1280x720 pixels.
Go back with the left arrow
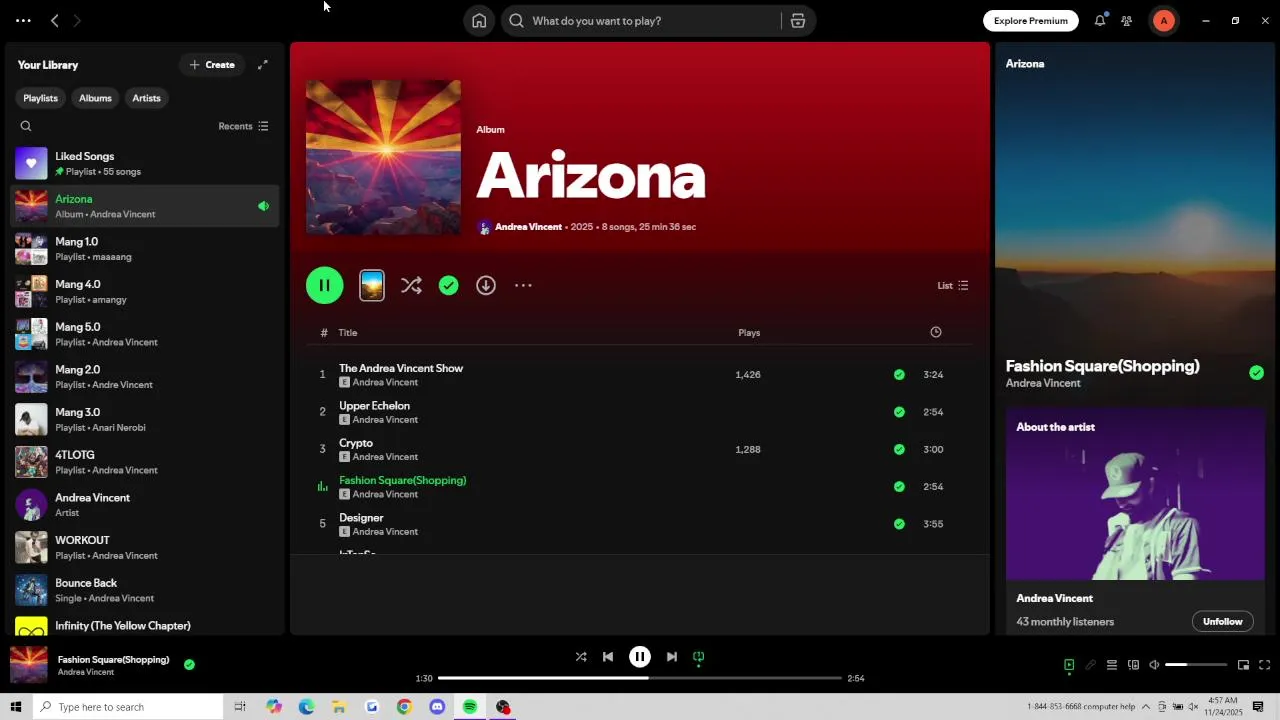click(x=55, y=21)
